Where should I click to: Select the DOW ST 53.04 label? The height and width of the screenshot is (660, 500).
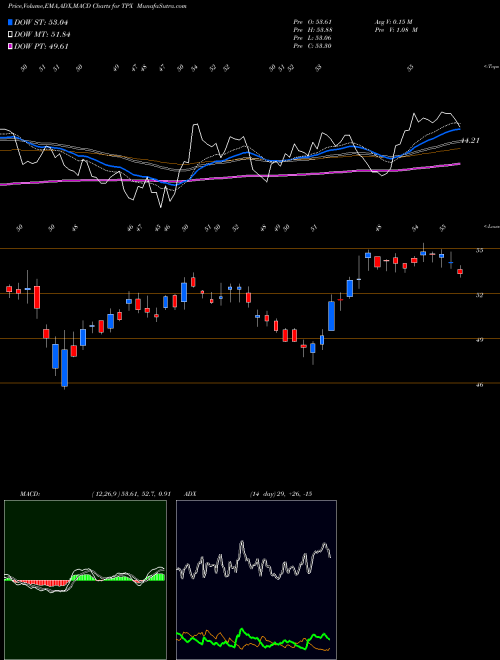(x=41, y=22)
